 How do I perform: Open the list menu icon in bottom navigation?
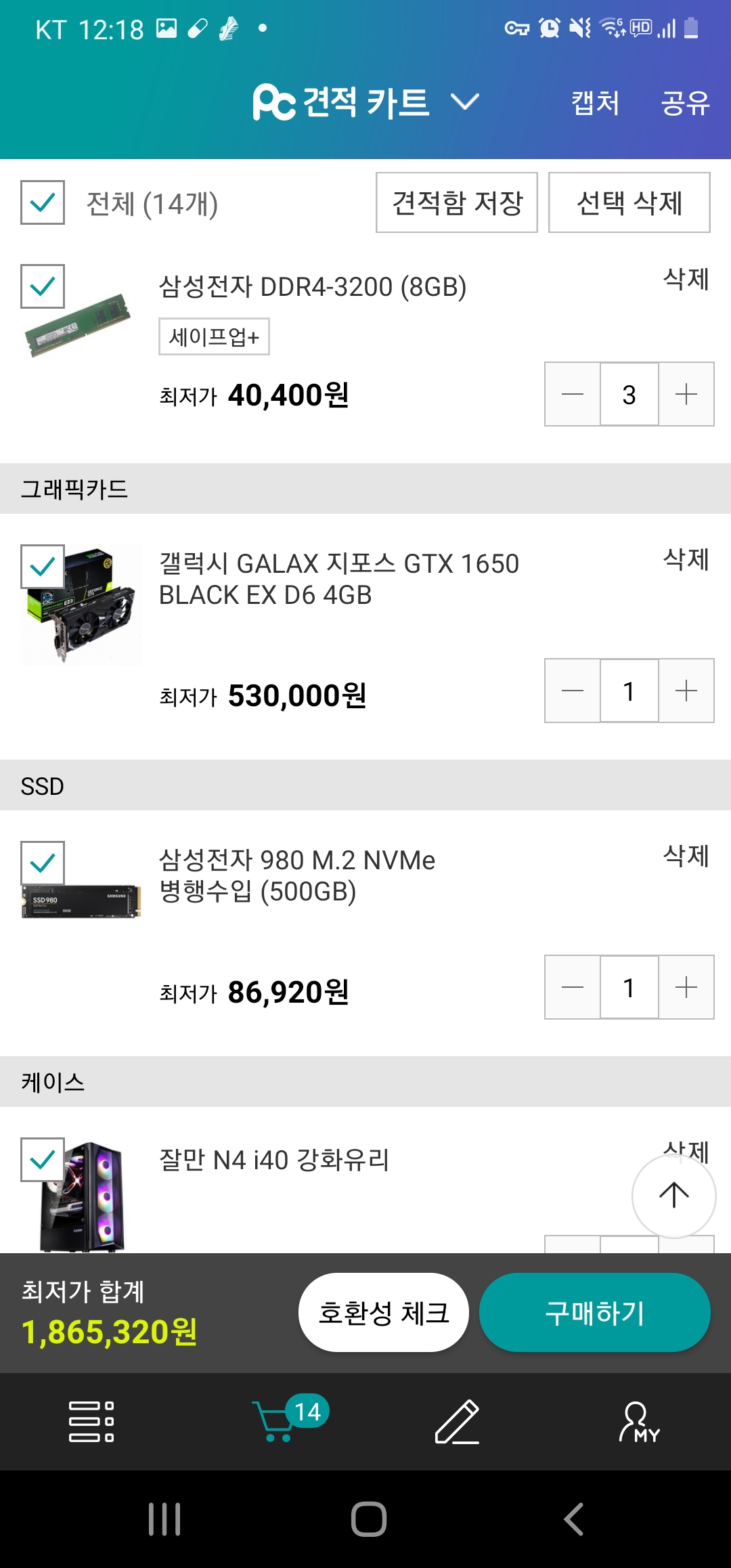91,1421
